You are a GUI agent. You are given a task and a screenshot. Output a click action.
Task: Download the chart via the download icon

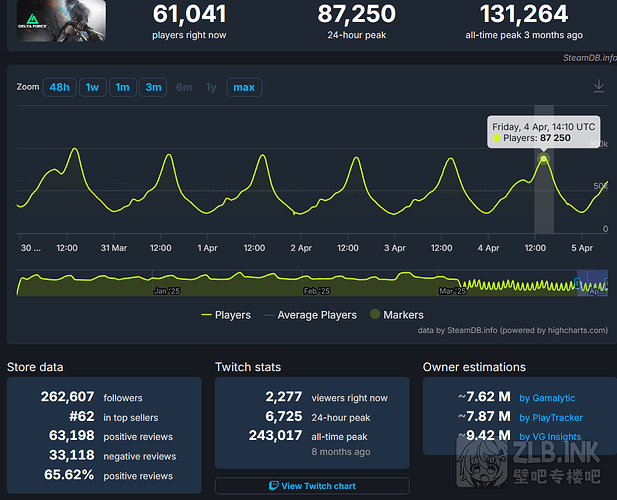[599, 86]
